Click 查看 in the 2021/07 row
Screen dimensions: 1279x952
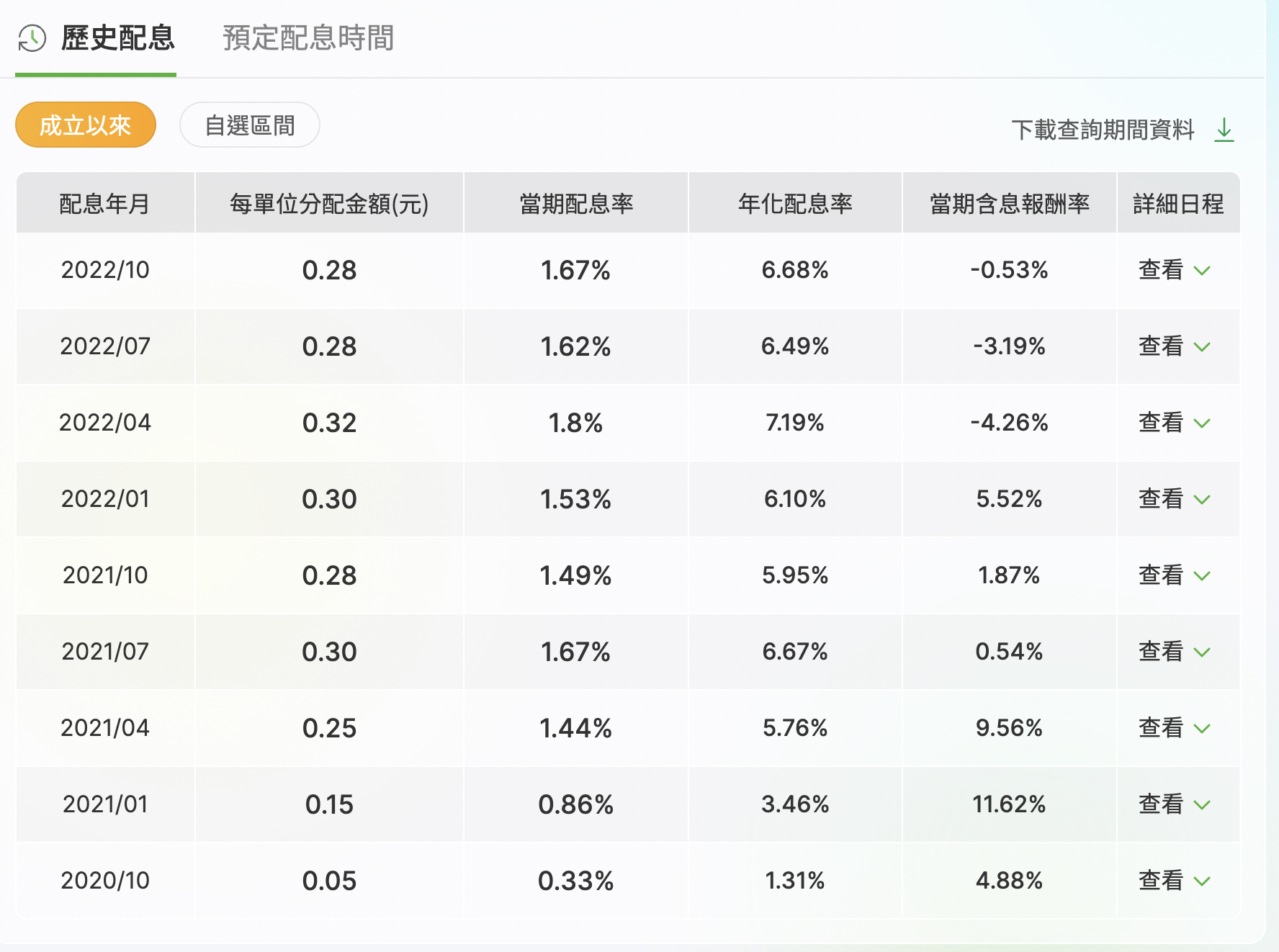1161,652
